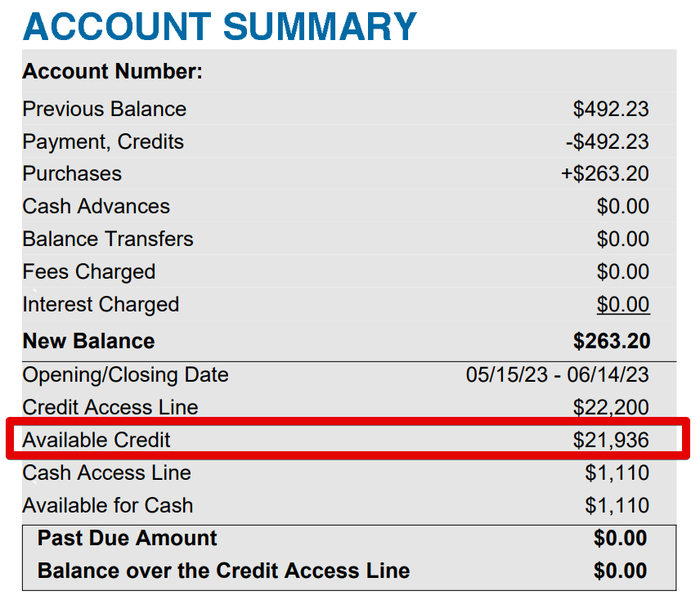This screenshot has width=700, height=609.
Task: Click the +$263.20 purchases amount
Action: coord(605,174)
